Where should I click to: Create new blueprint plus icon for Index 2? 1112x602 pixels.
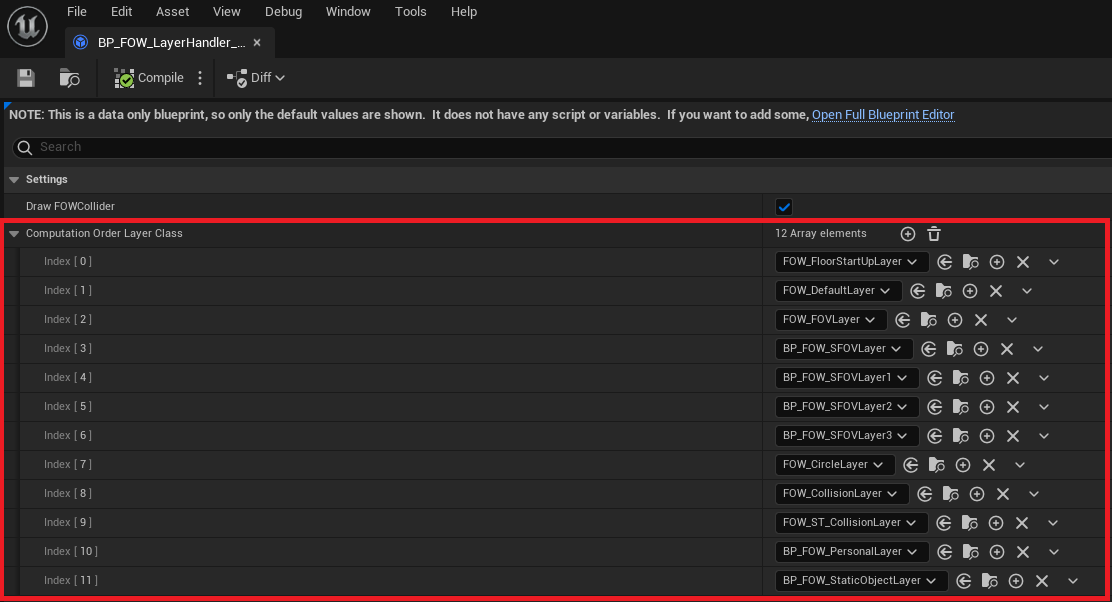point(955,320)
